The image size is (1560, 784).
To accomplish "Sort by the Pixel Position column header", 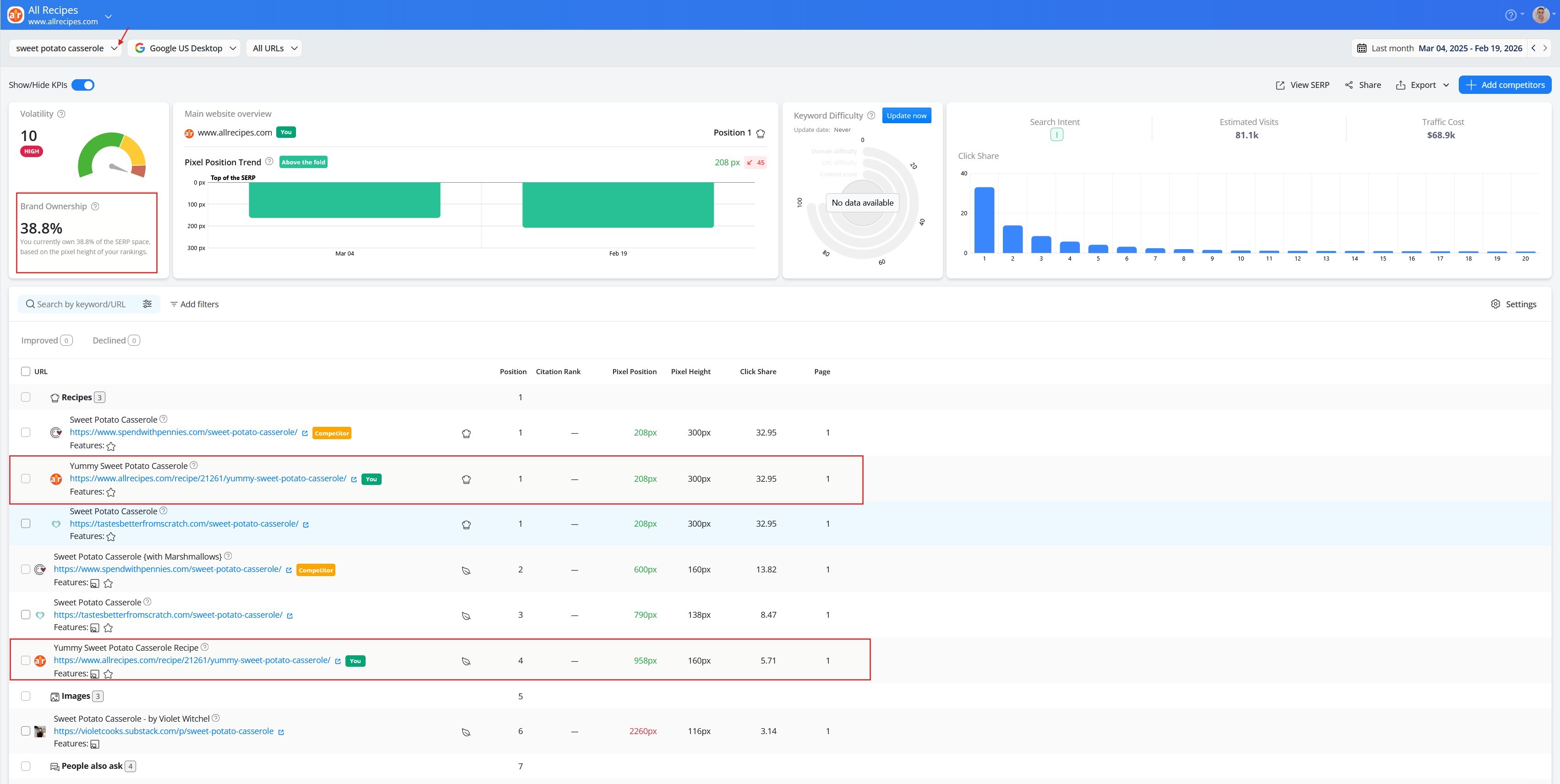I will (x=634, y=372).
